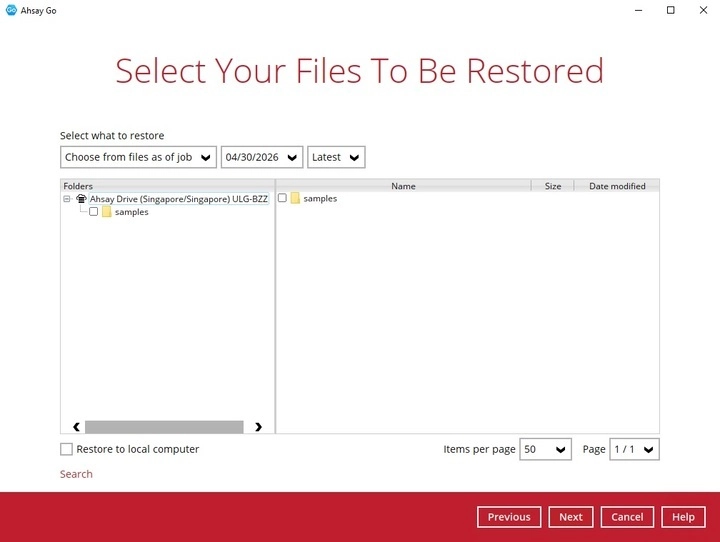Image resolution: width=720 pixels, height=542 pixels.
Task: Tick the samples checkbox in Name list
Action: pyautogui.click(x=282, y=198)
